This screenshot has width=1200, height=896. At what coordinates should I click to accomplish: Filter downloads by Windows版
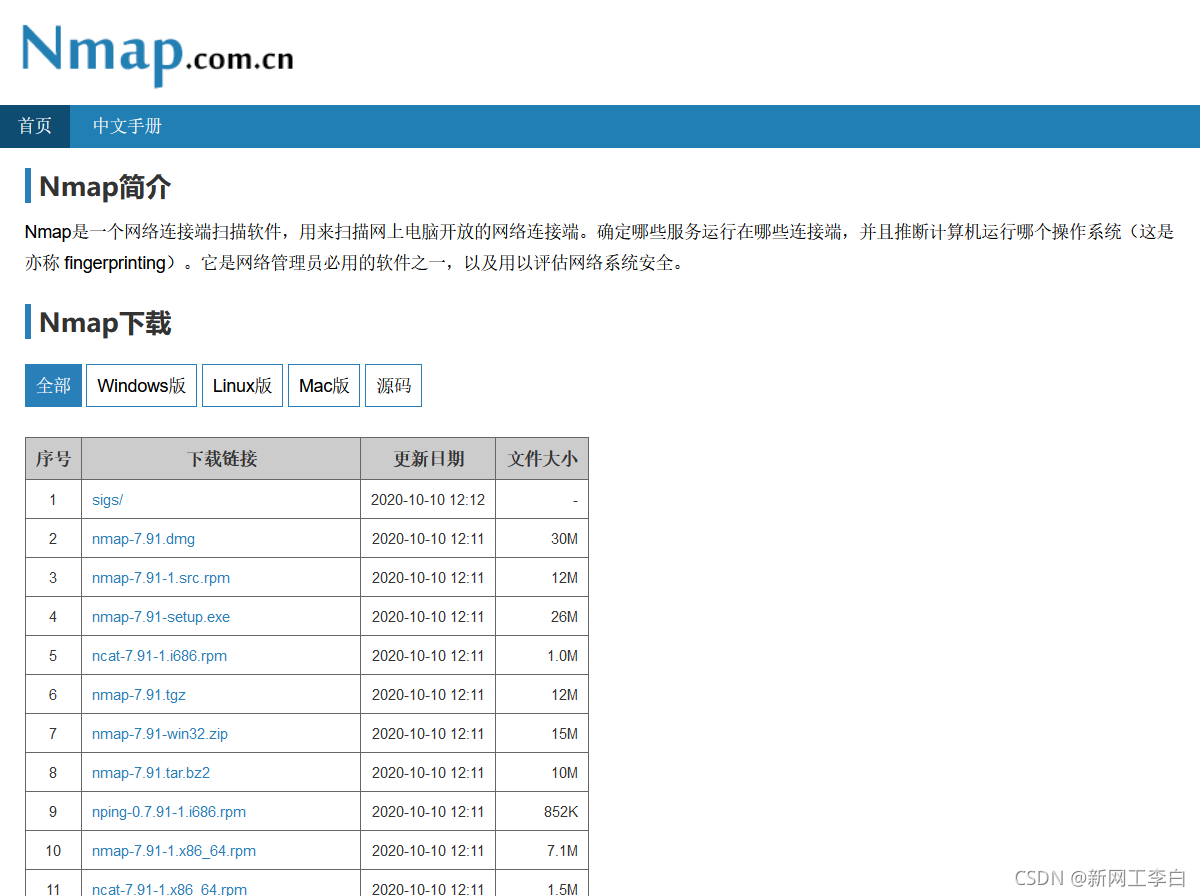[x=141, y=386]
